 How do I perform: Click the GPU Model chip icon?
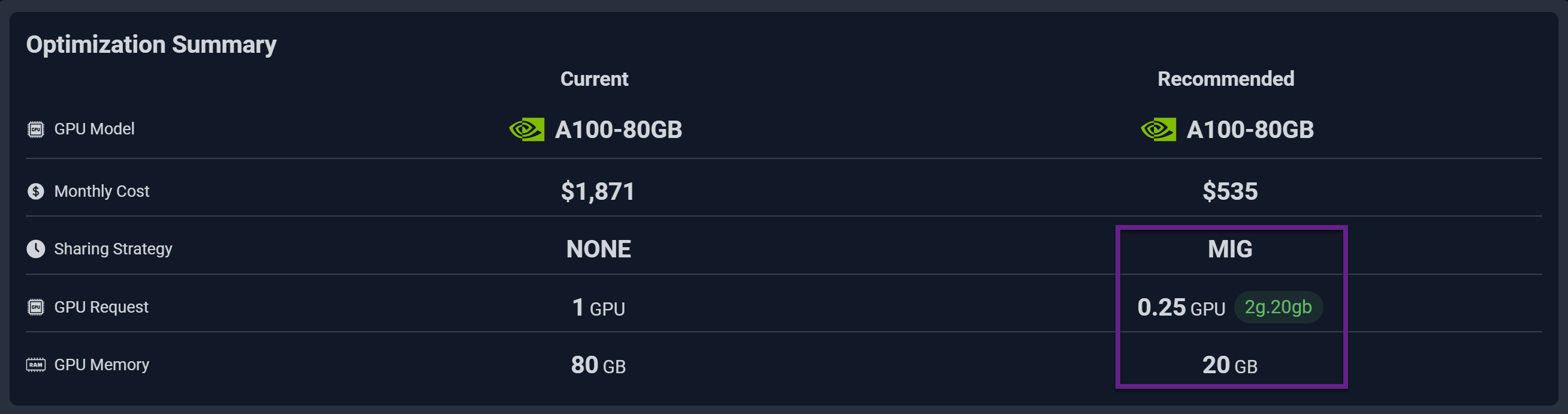pyautogui.click(x=36, y=129)
